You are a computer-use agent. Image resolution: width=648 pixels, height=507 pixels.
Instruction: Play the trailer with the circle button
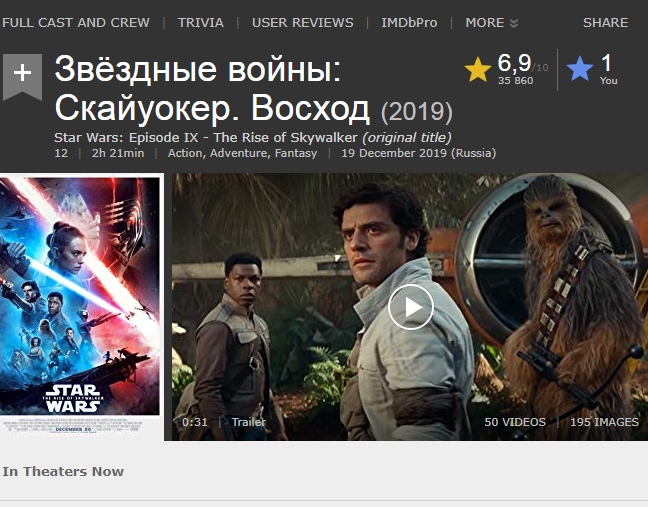pos(410,307)
